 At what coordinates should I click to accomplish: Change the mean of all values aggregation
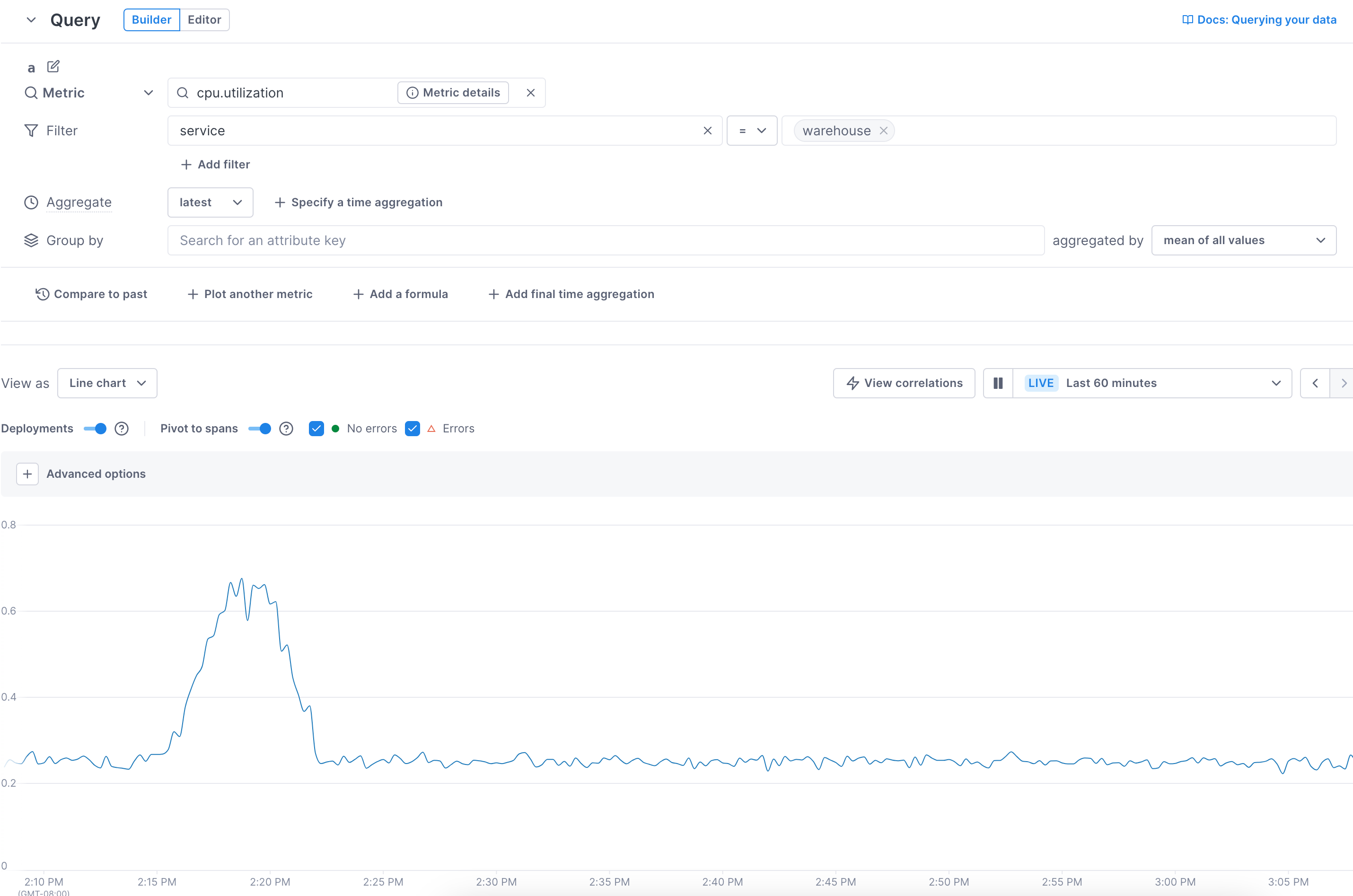[1243, 240]
